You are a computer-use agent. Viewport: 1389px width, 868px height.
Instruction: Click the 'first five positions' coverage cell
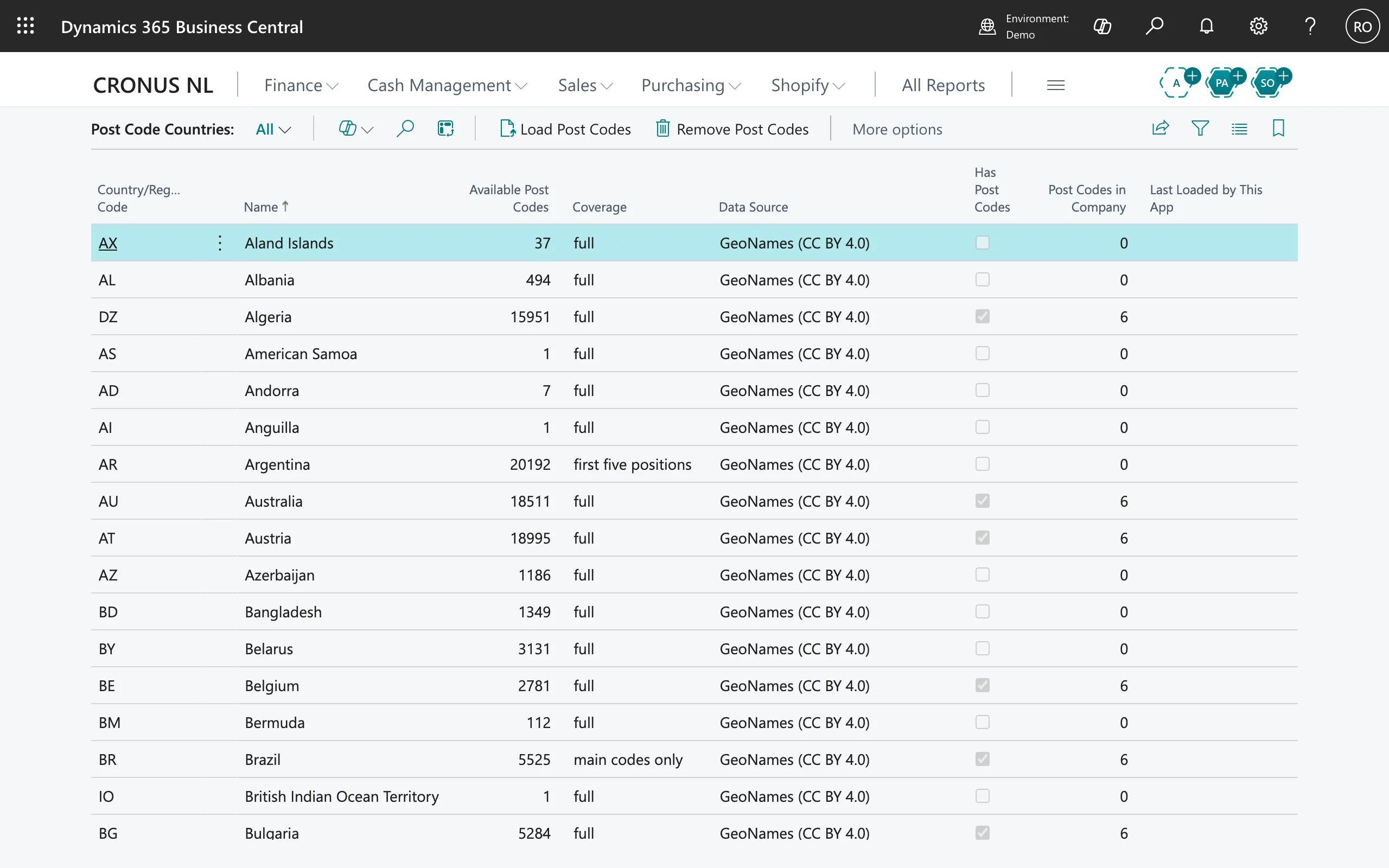point(632,464)
